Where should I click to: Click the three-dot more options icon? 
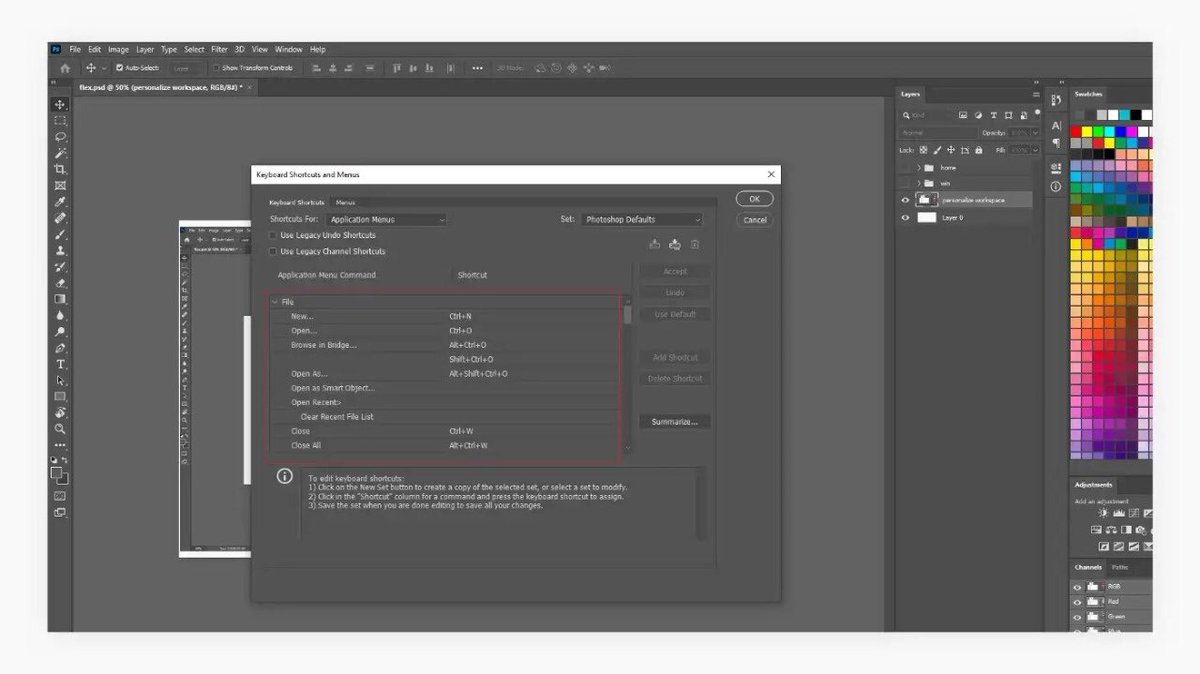coord(477,68)
